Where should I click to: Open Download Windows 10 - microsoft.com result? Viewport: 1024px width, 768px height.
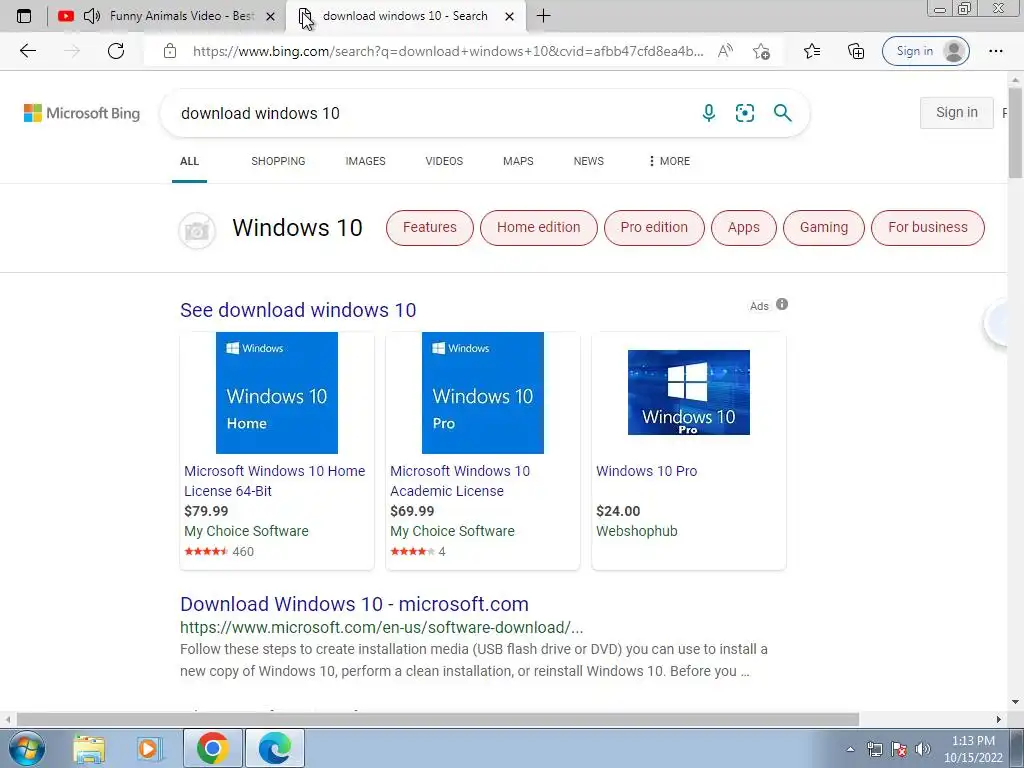(355, 604)
